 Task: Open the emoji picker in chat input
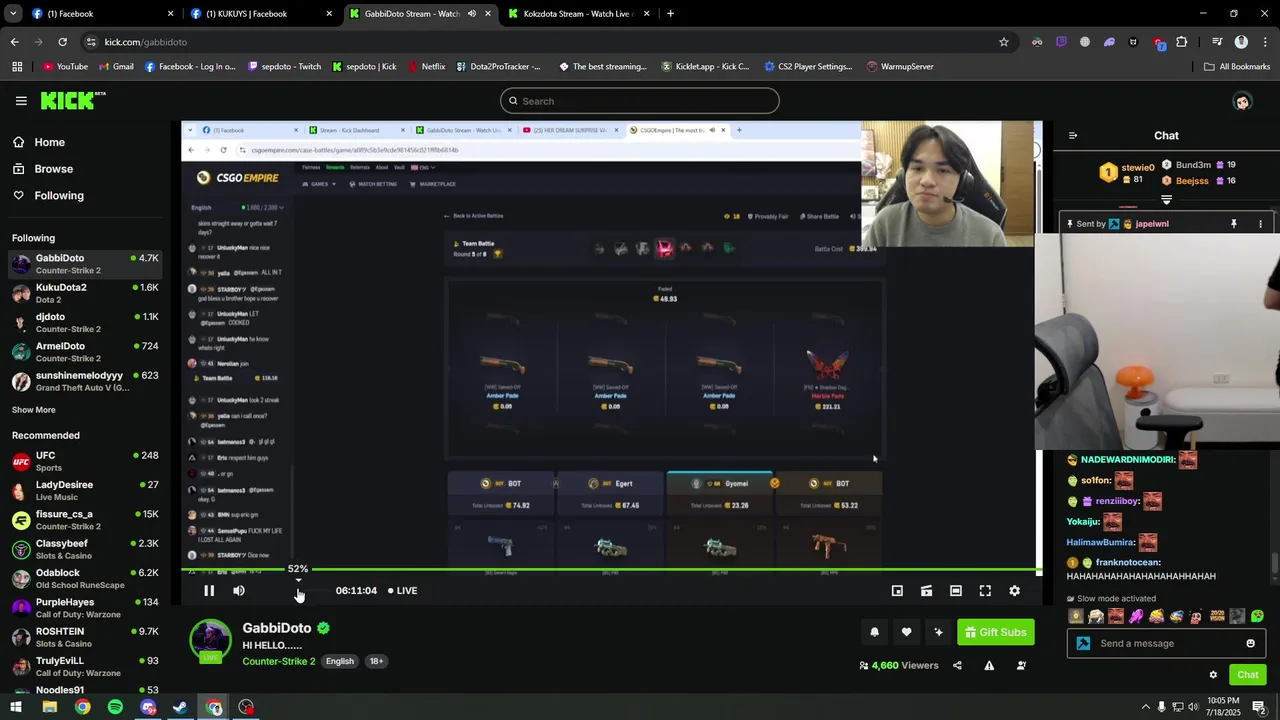[1250, 643]
